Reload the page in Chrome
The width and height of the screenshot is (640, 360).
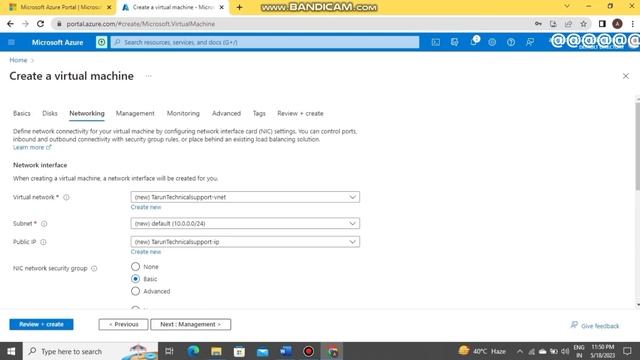point(40,24)
